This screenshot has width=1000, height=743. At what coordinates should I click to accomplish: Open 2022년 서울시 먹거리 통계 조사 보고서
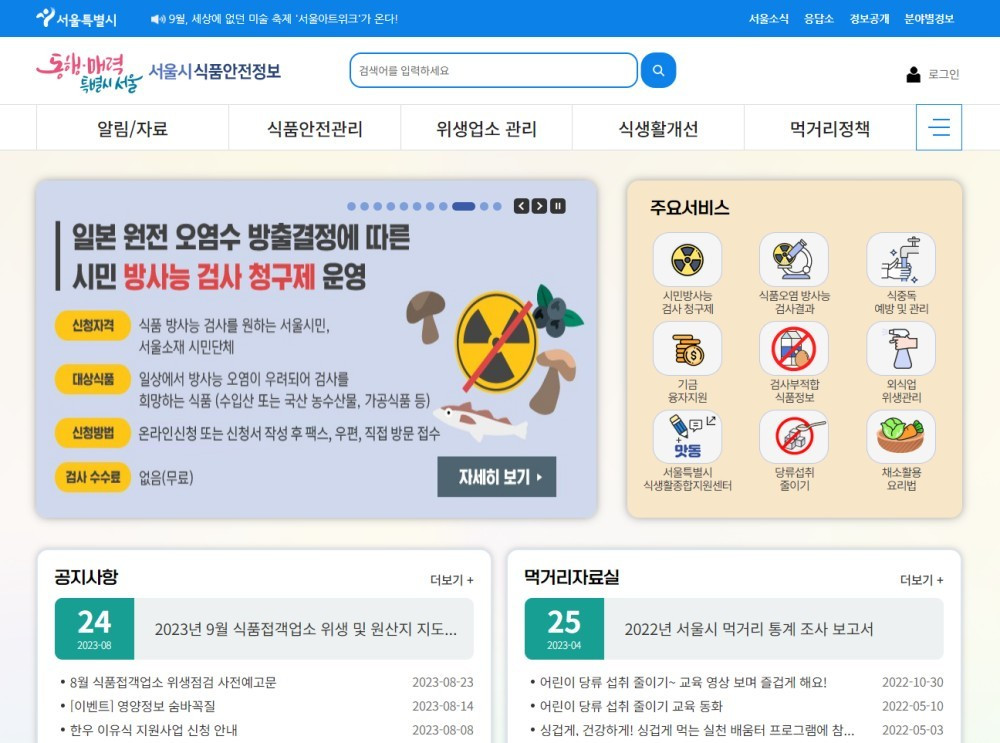click(x=749, y=629)
